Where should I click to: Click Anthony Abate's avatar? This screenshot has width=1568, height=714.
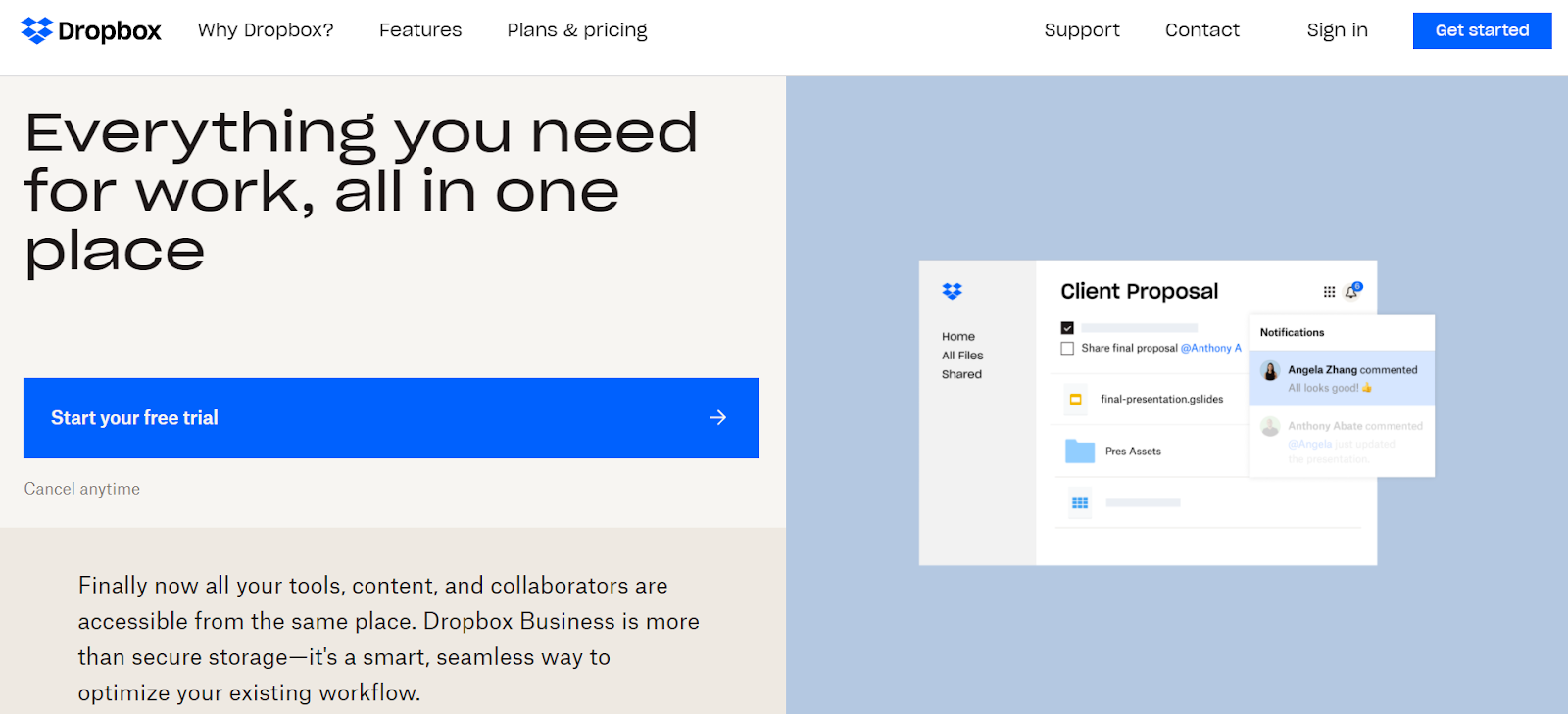(1270, 427)
